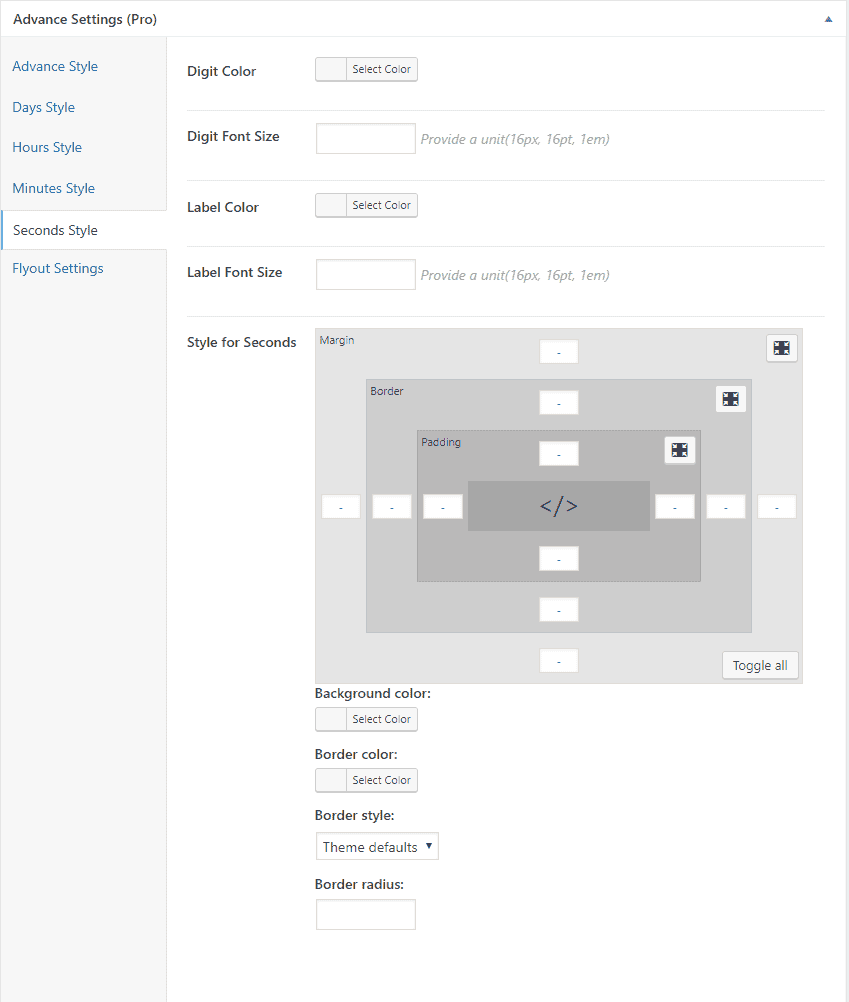Switch to the Days Style tab

[44, 107]
